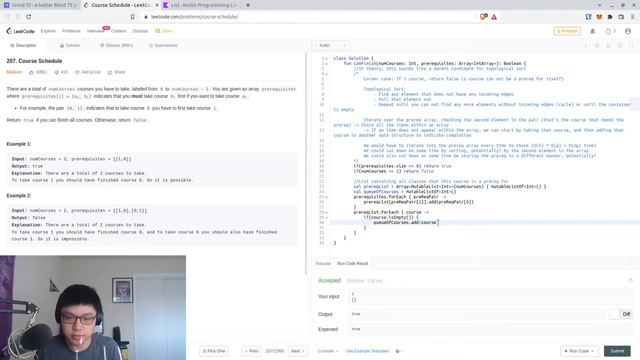Click the Add to List heart button
This screenshot has height=360, width=640.
pyautogui.click(x=88, y=72)
